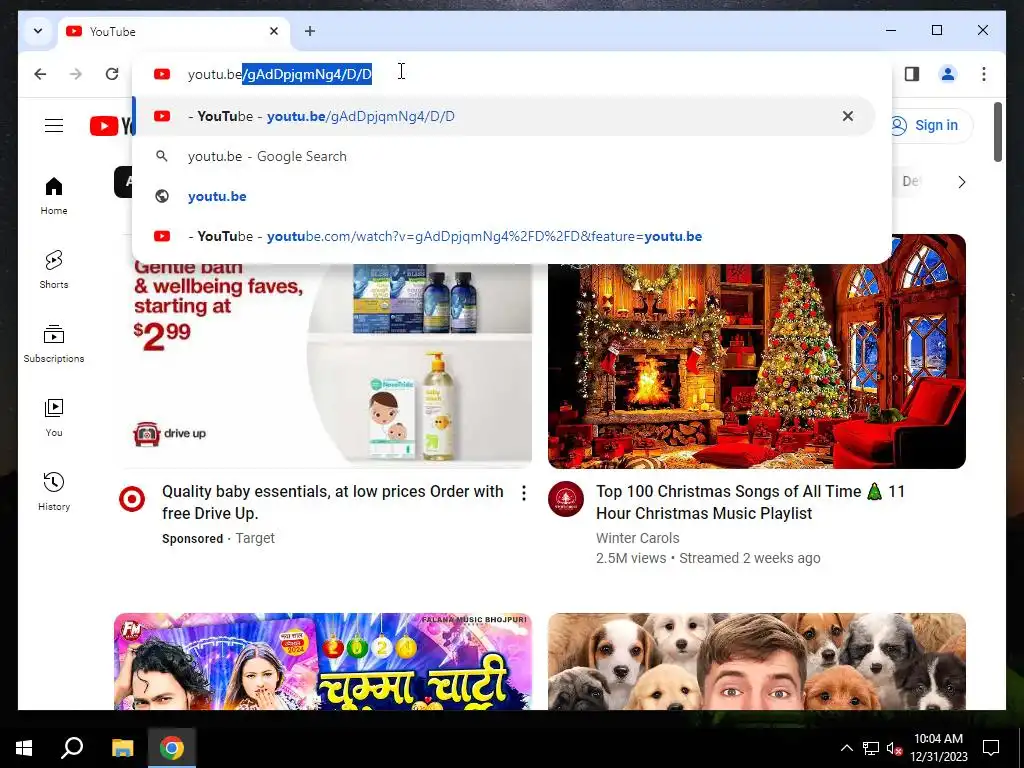Image resolution: width=1024 pixels, height=768 pixels.
Task: Select the YouTube browser tab
Action: click(x=173, y=31)
